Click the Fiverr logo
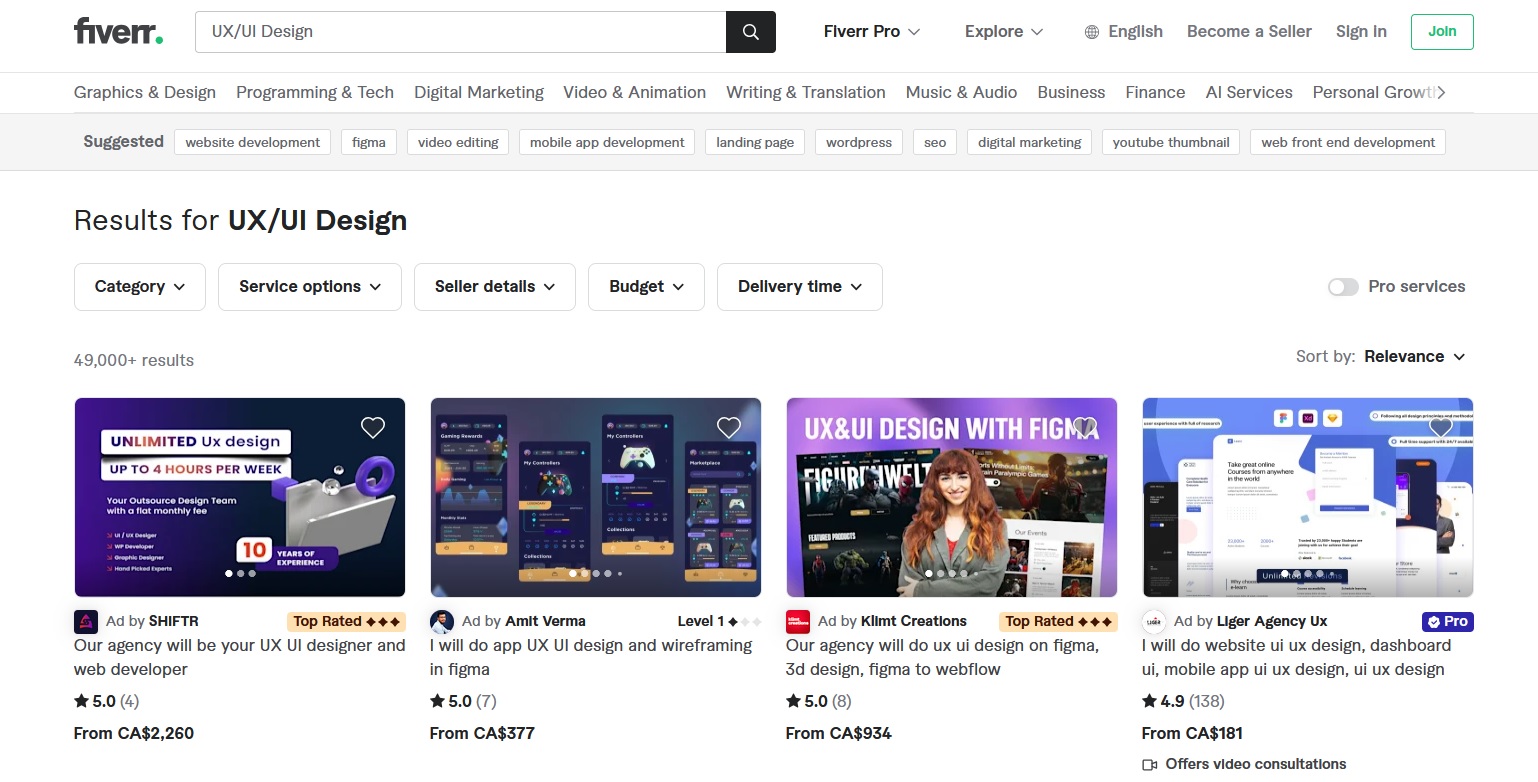Image resolution: width=1538 pixels, height=782 pixels. click(x=118, y=31)
